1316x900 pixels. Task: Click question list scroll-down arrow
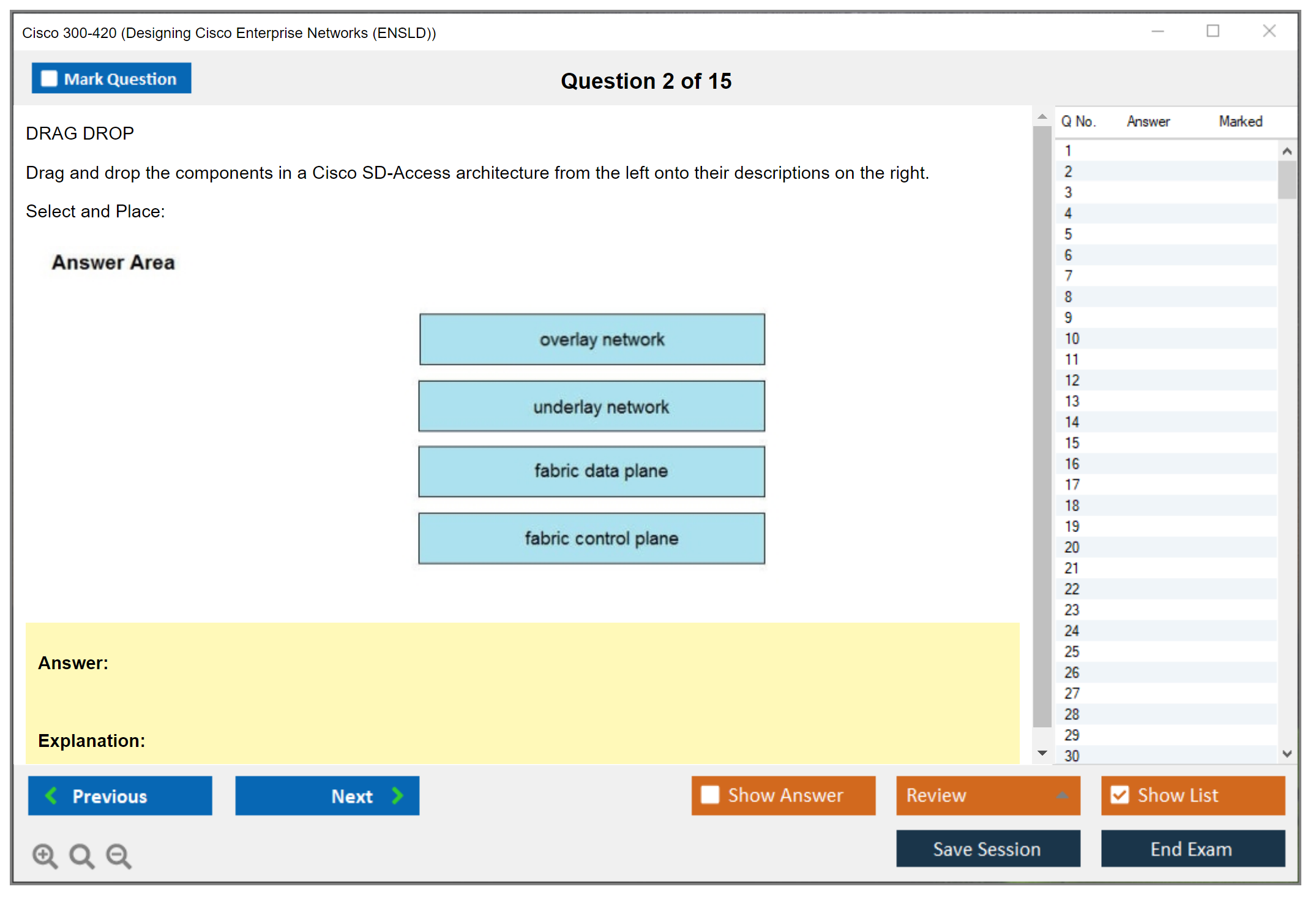coord(1287,754)
